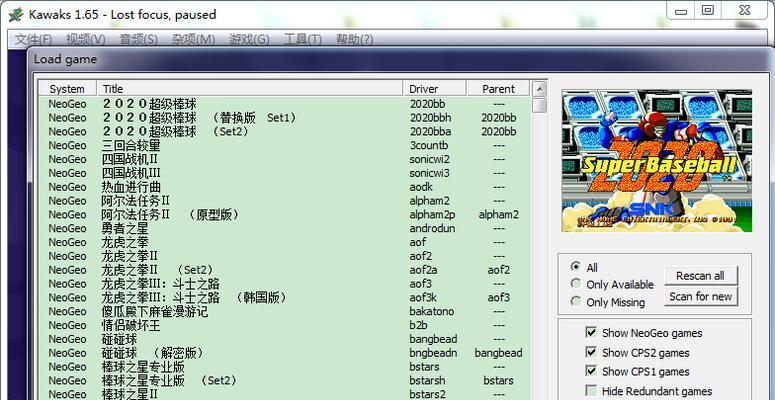Screen dimensions: 775x400
Task: Sort list by System column header
Action: pos(67,89)
